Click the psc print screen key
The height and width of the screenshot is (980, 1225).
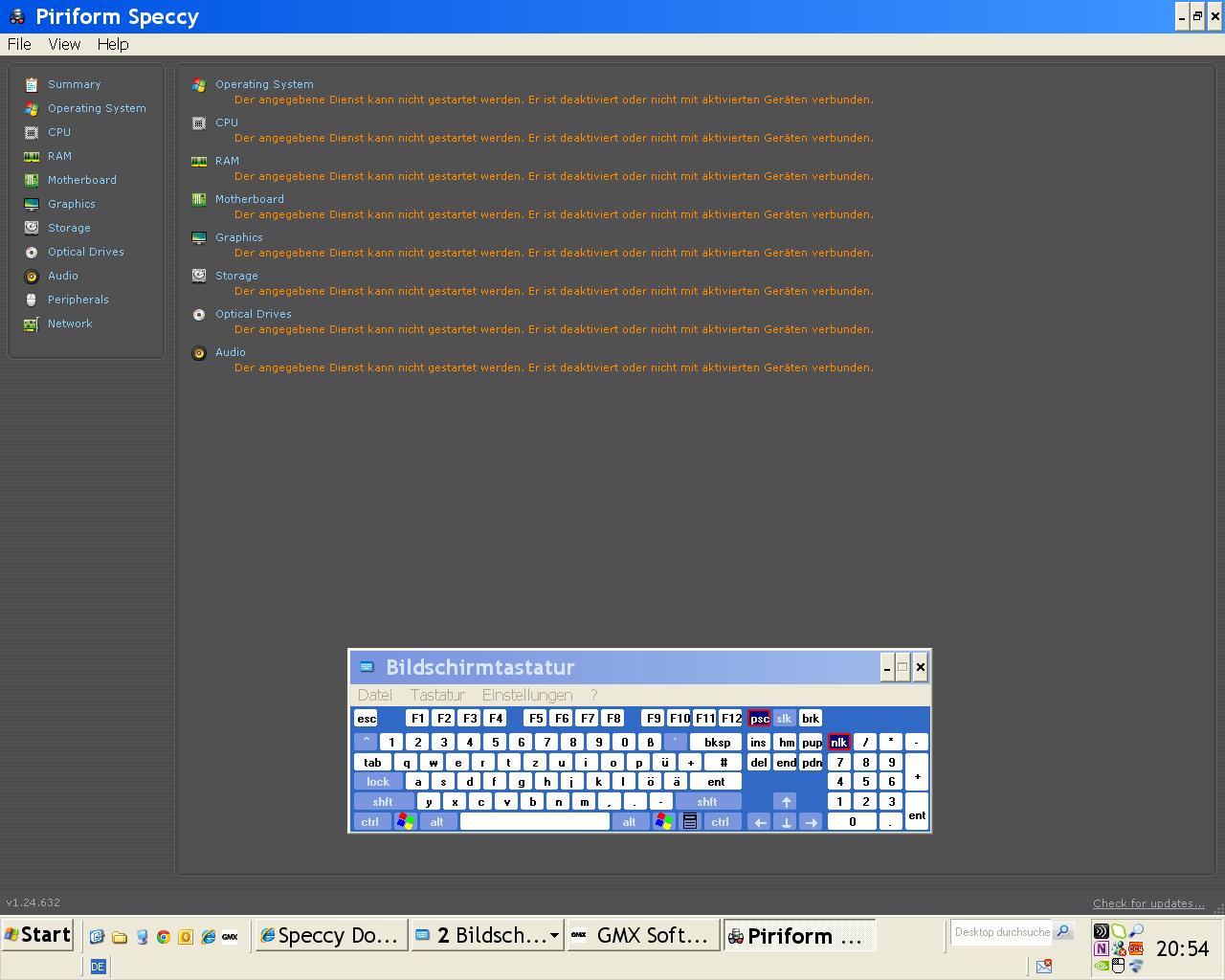pyautogui.click(x=759, y=719)
